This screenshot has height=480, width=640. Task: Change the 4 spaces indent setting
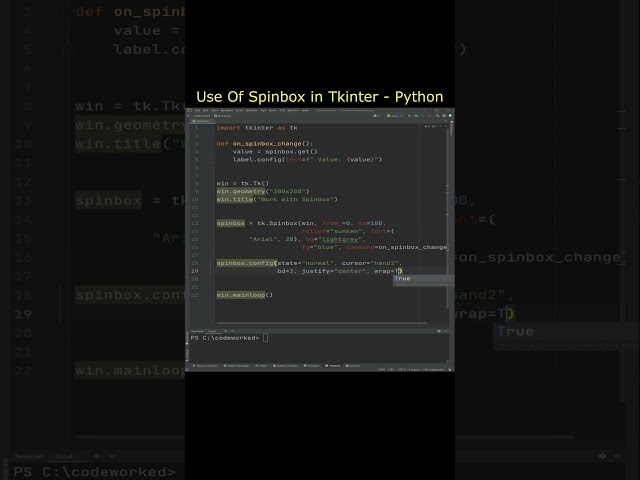414,369
